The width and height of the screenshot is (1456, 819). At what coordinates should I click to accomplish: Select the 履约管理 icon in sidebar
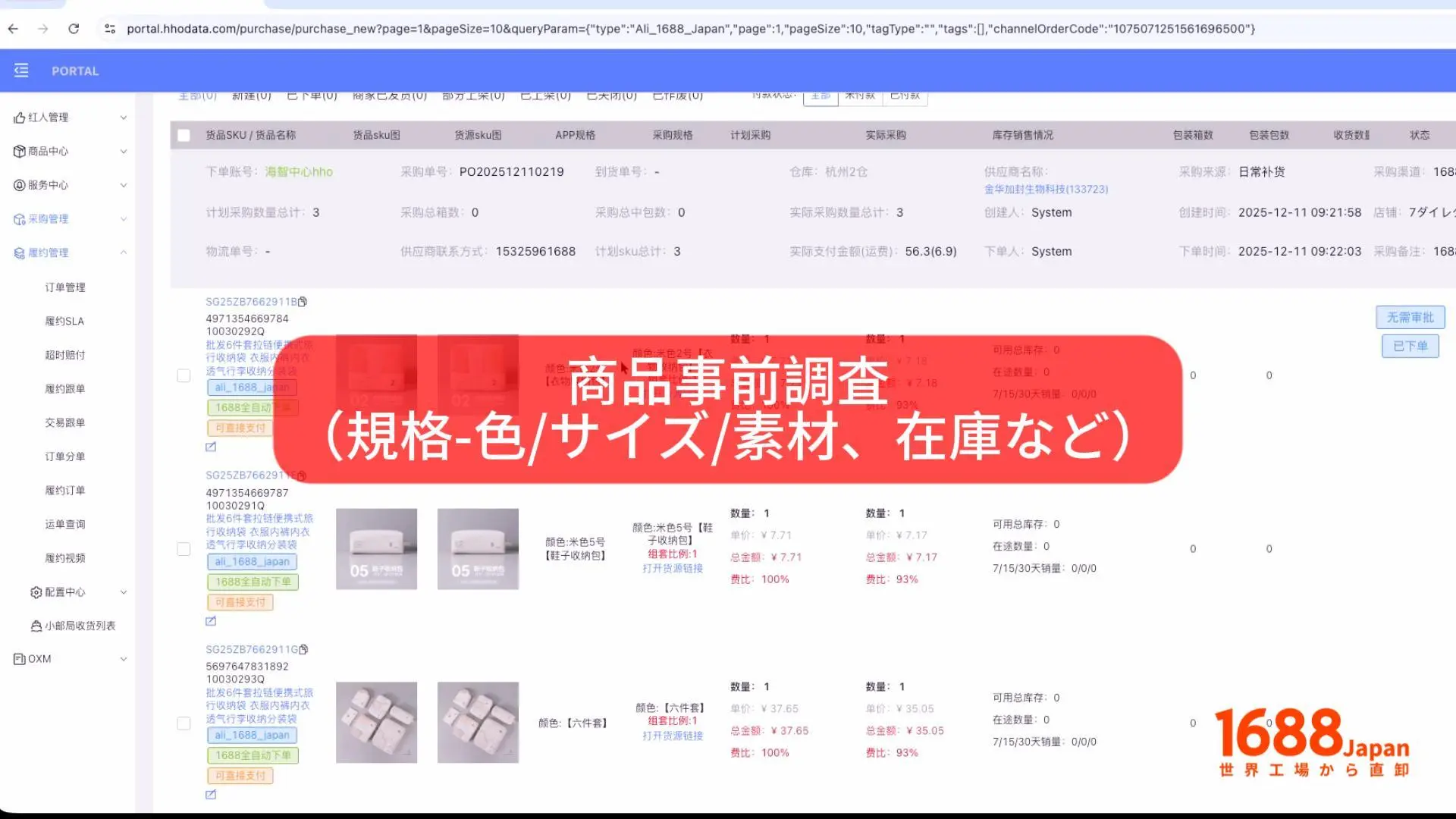click(x=19, y=253)
